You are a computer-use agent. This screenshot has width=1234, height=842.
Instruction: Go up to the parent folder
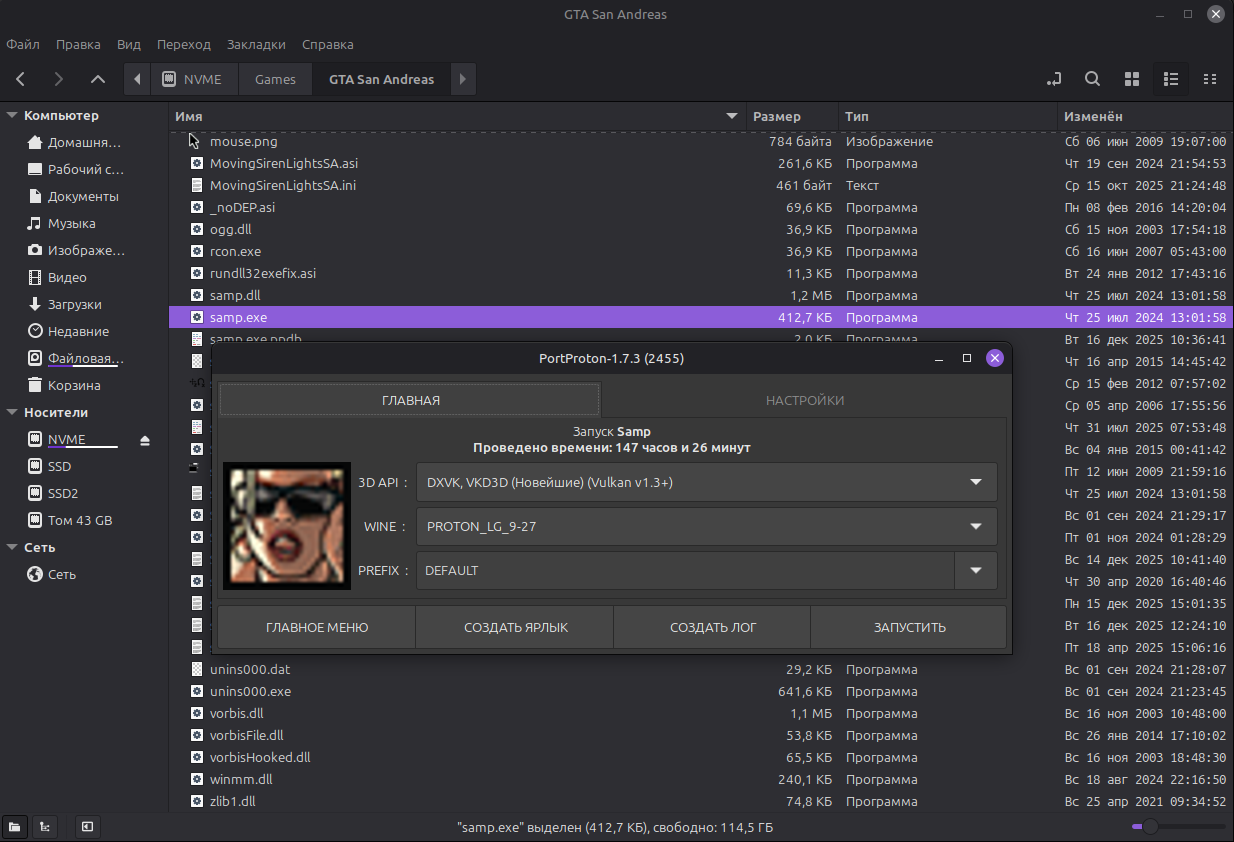pos(97,79)
